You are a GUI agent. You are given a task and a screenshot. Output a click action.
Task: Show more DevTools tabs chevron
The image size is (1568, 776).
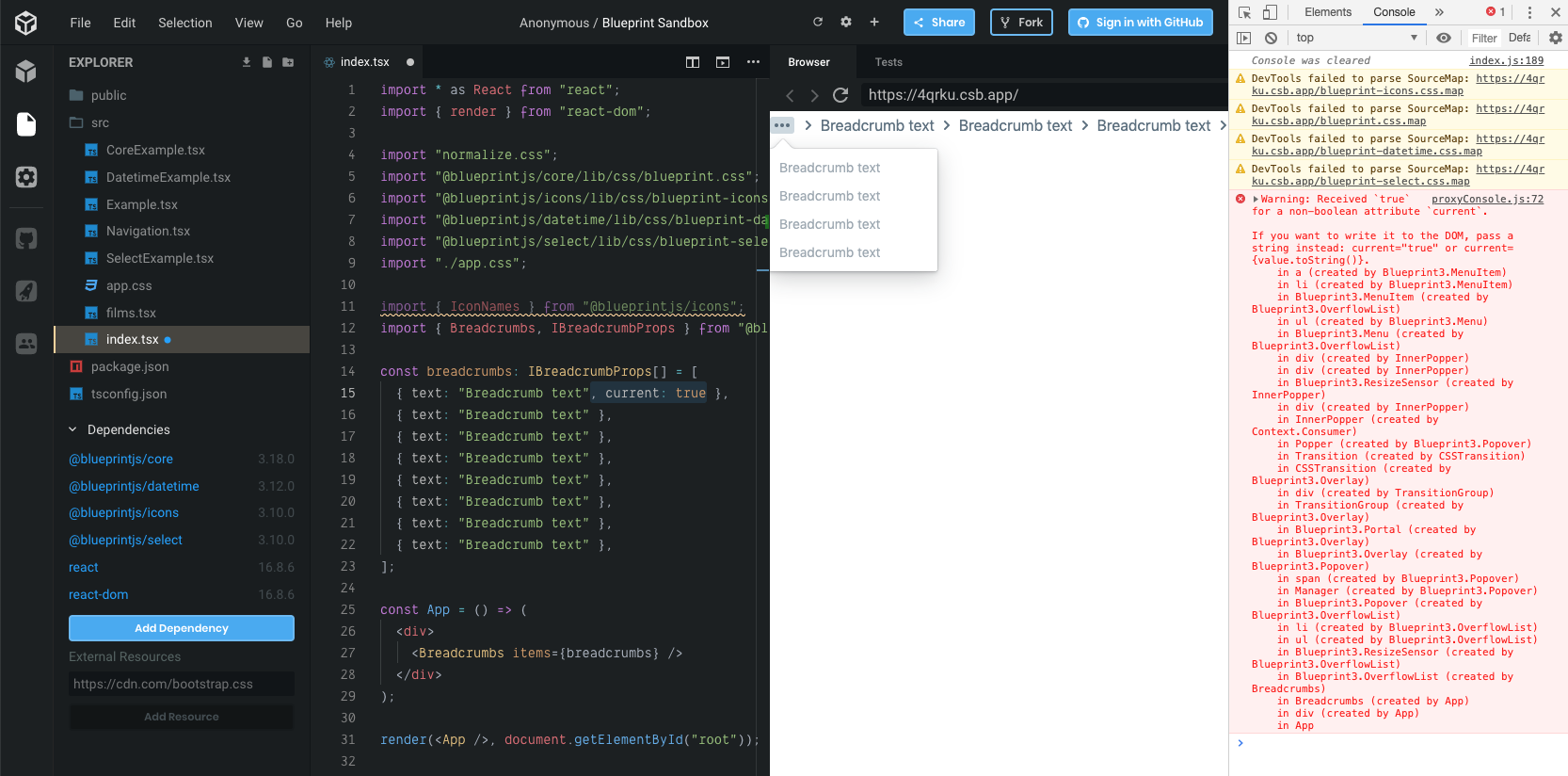1439,12
